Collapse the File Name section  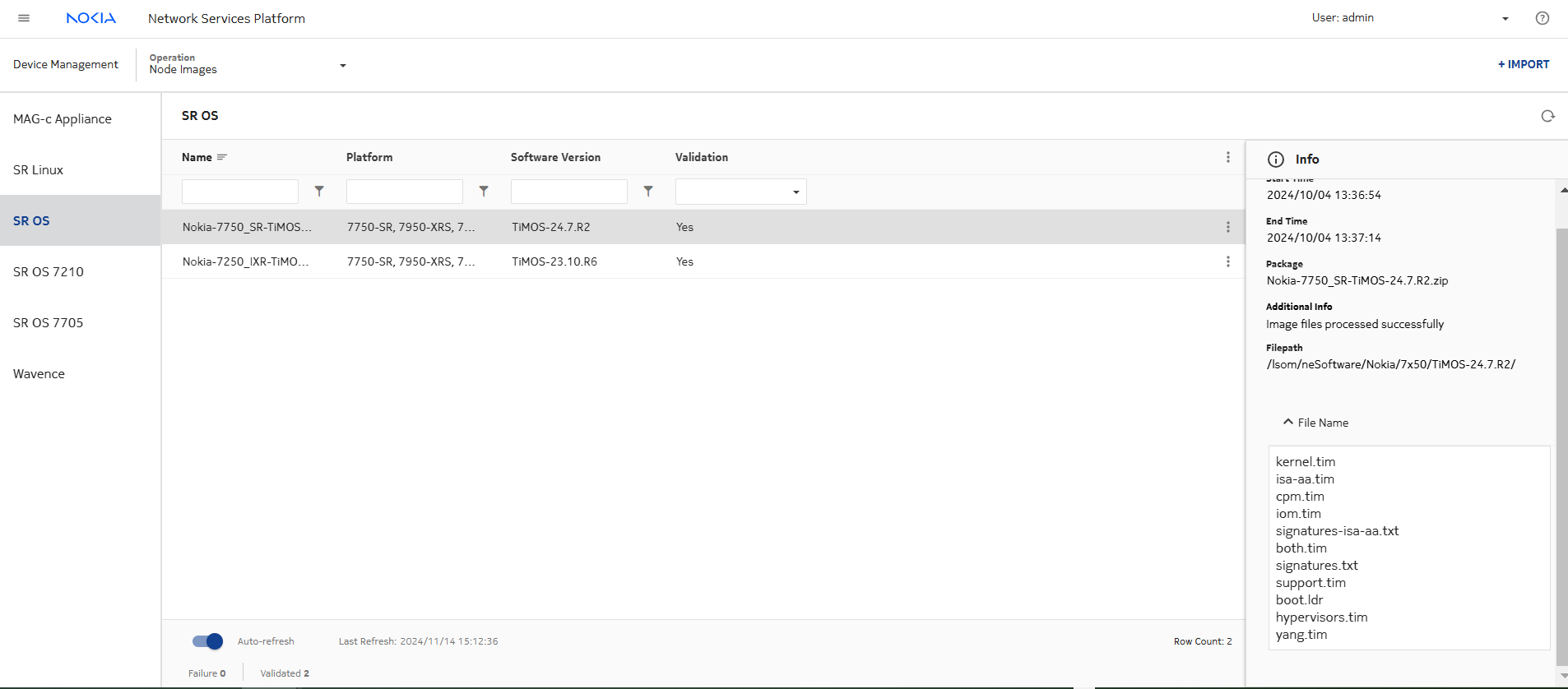[1288, 423]
